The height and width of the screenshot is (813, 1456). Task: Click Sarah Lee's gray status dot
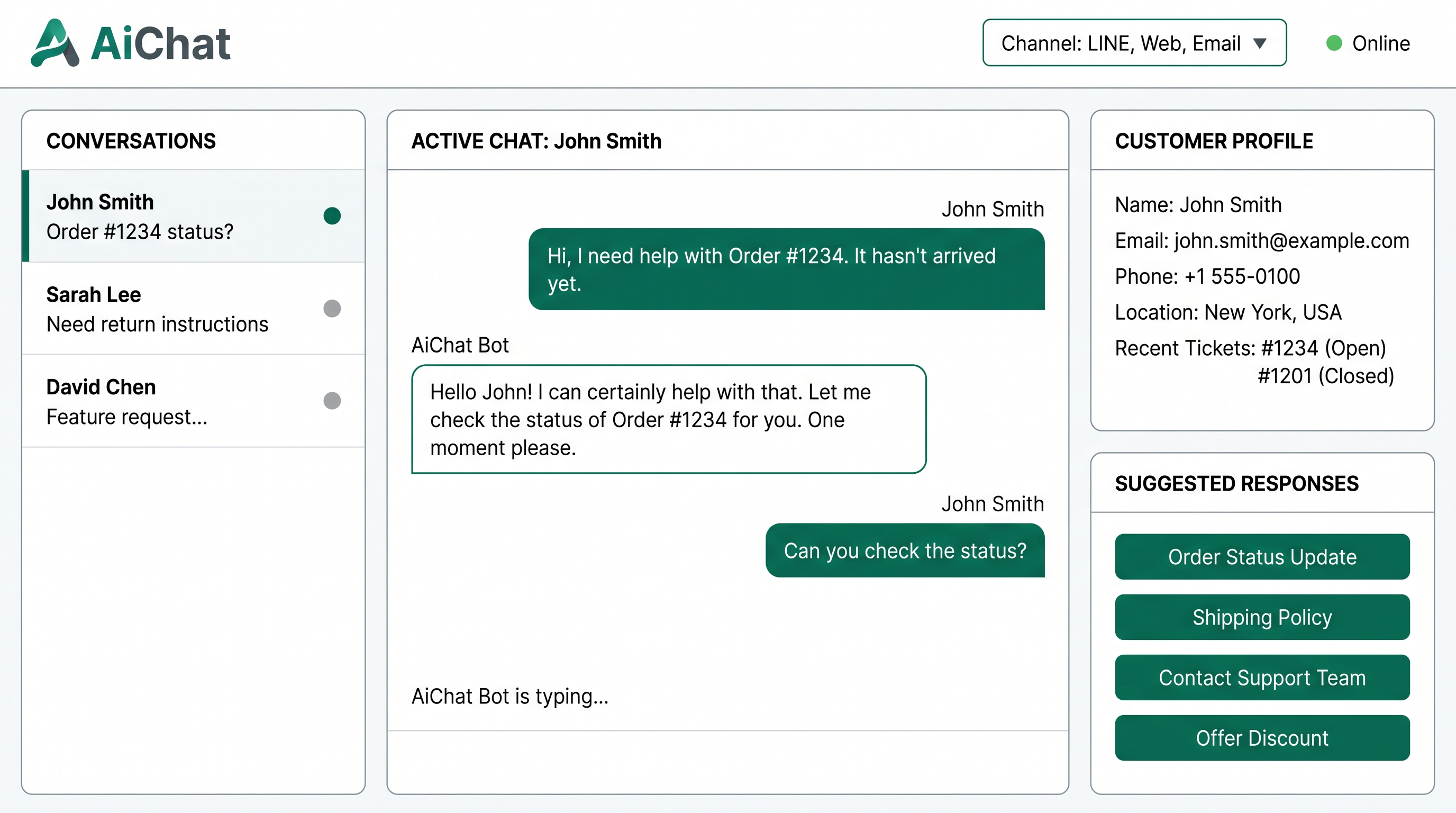coord(332,308)
